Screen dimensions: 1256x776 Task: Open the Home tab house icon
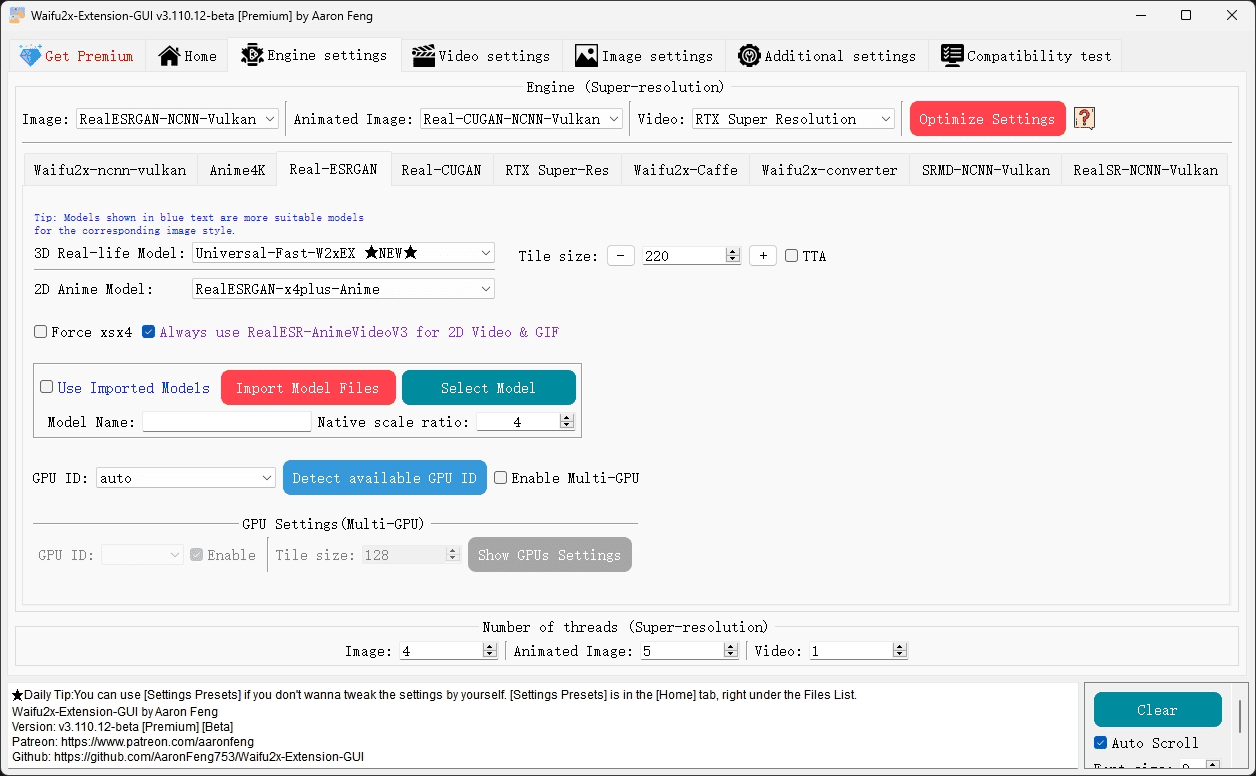pyautogui.click(x=169, y=56)
